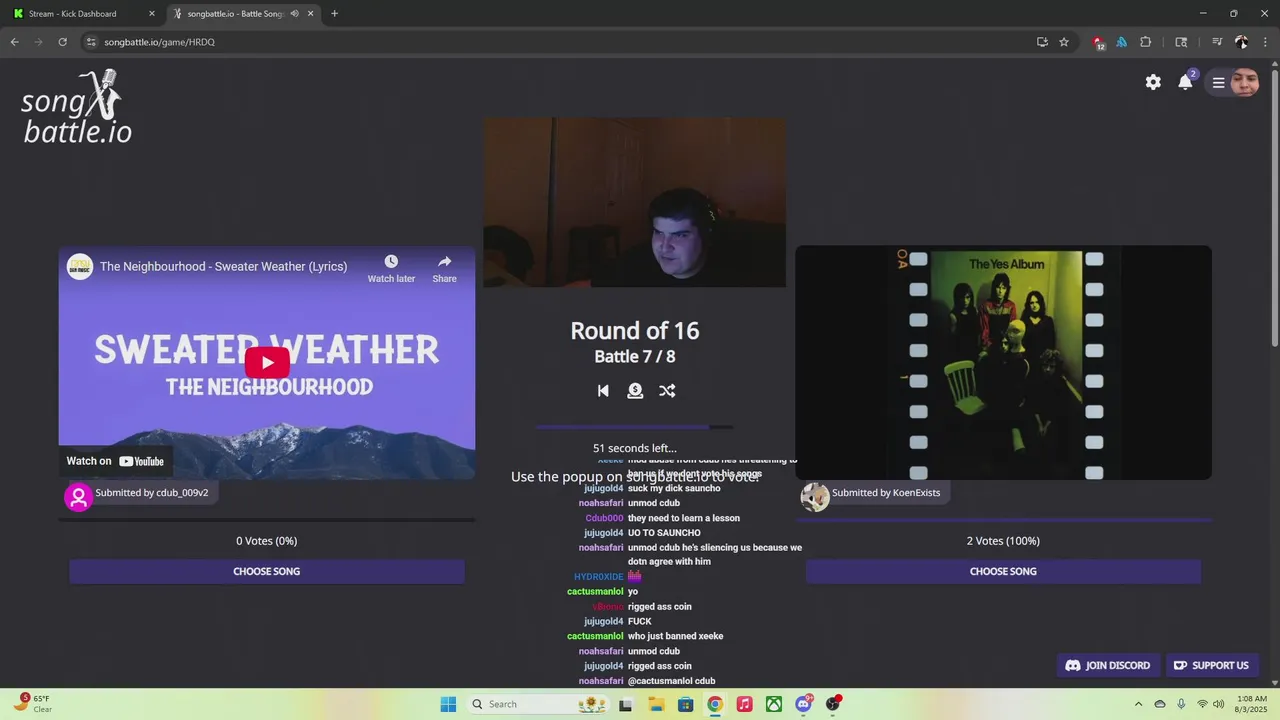The height and width of the screenshot is (720, 1280).
Task: Choose song submitted by cdub_009v2
Action: click(267, 571)
